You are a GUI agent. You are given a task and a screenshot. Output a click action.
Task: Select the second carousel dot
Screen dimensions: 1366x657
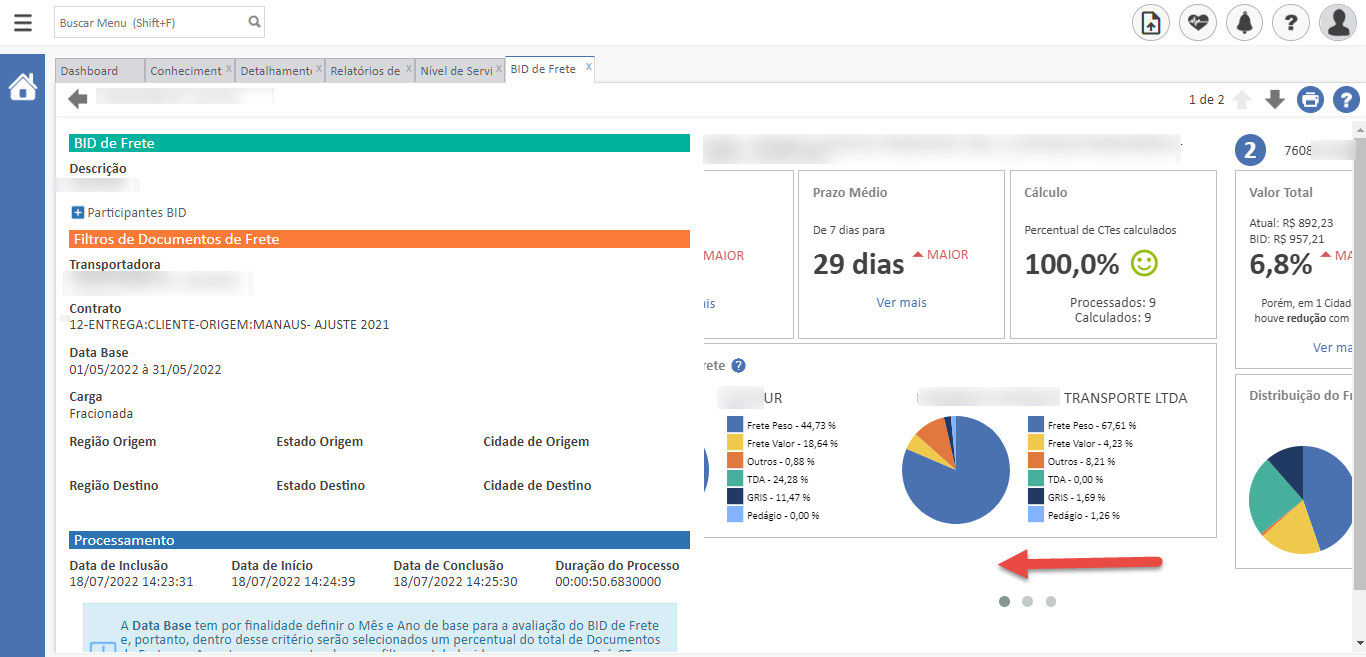point(1027,601)
